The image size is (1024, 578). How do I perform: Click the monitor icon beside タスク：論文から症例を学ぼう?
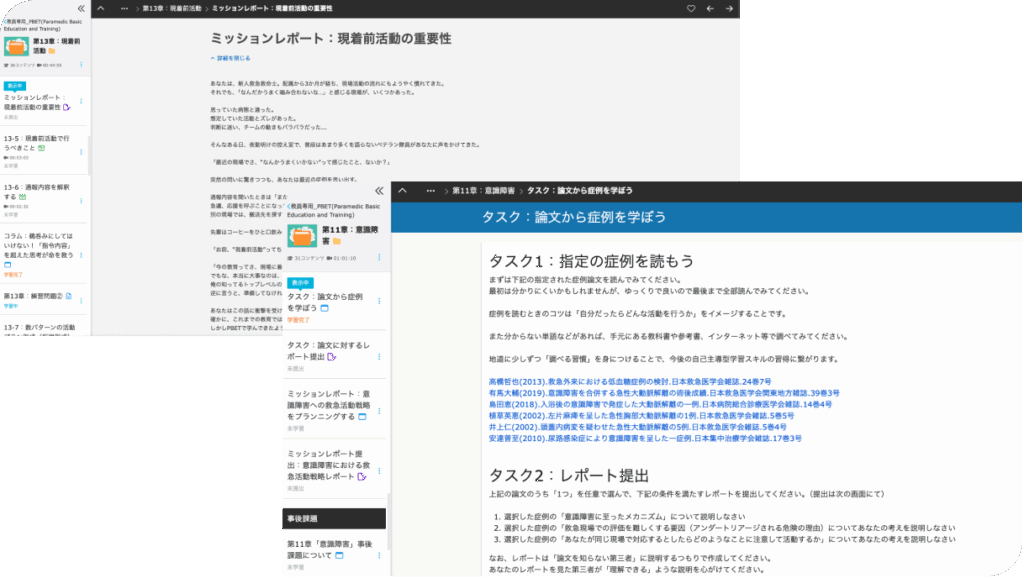tap(324, 310)
